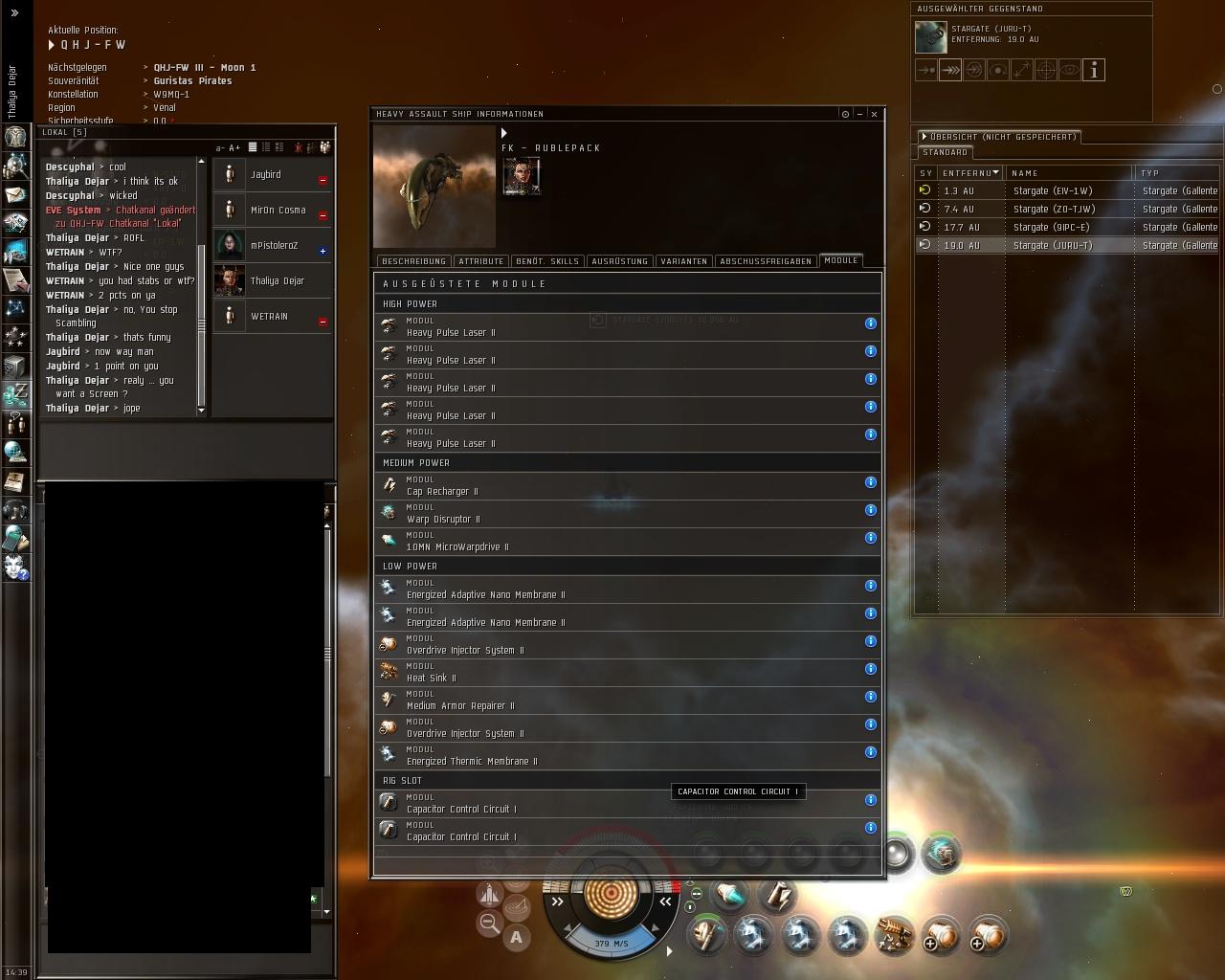Open the Abschussfreigaben tab
1225x980 pixels.
pyautogui.click(x=766, y=261)
